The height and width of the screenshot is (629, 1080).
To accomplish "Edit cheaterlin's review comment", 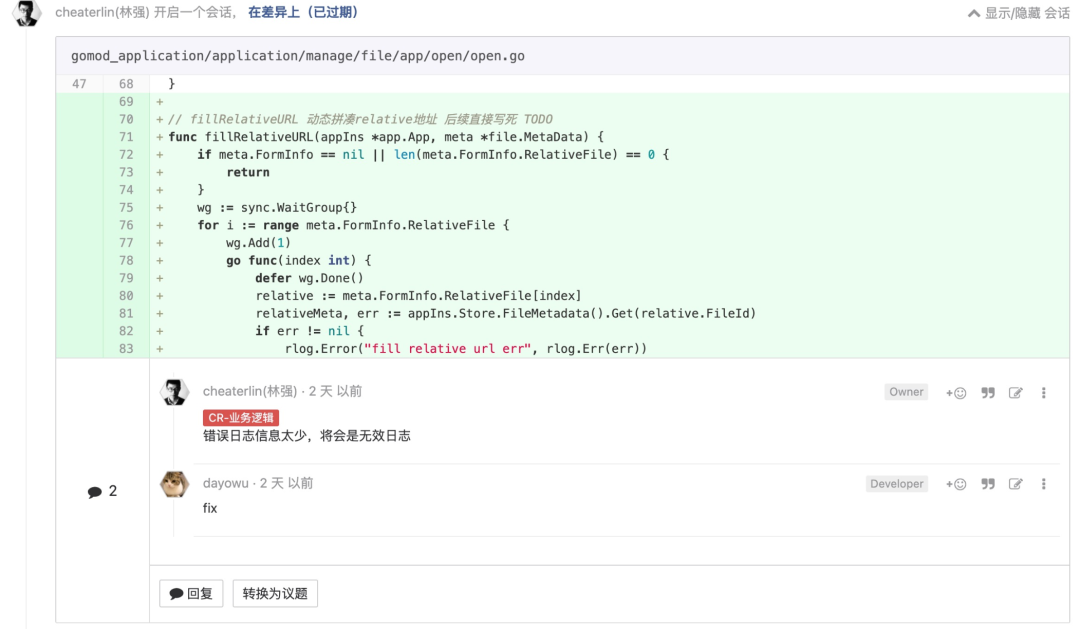I will (1016, 393).
